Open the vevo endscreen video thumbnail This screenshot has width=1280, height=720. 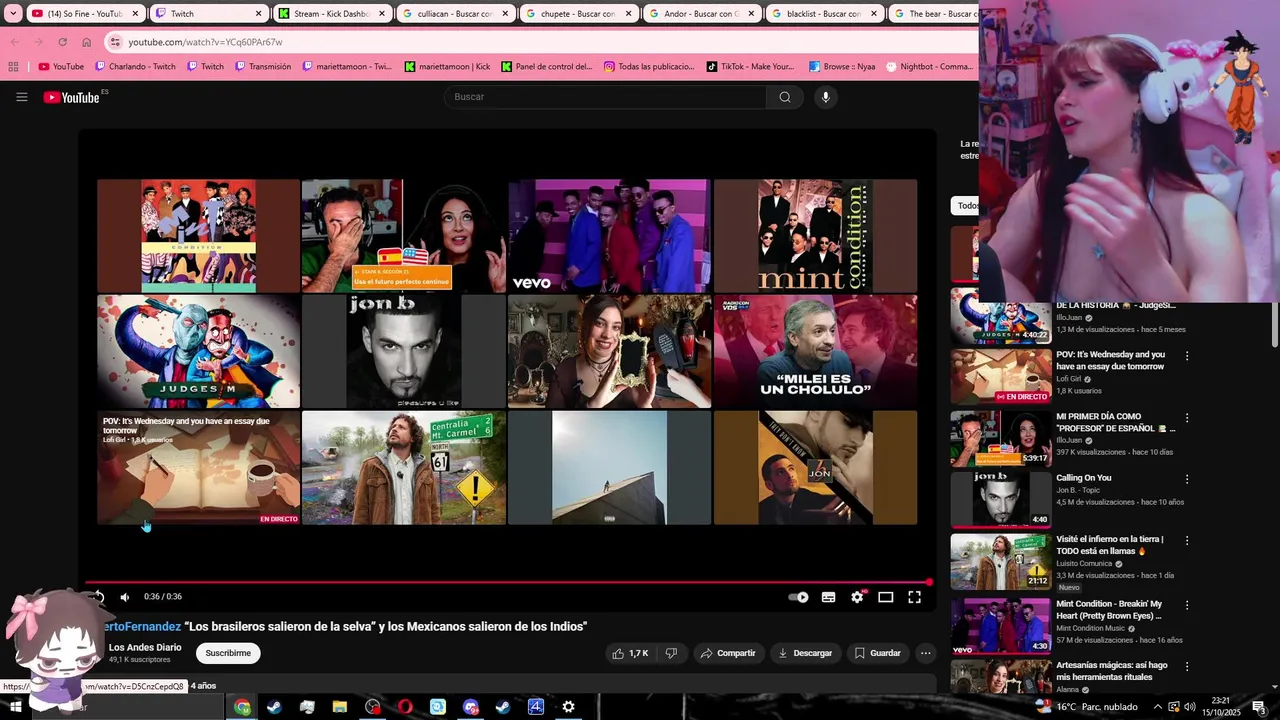(609, 236)
